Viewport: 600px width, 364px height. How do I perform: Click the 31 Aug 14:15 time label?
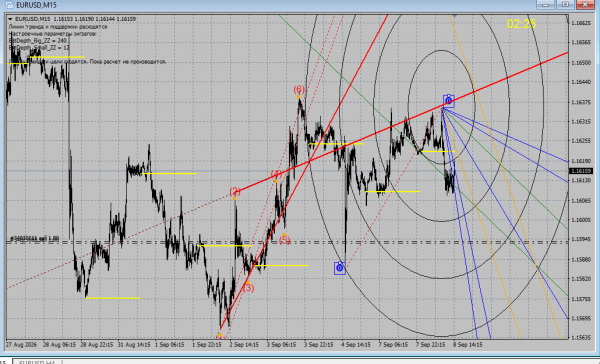(134, 344)
